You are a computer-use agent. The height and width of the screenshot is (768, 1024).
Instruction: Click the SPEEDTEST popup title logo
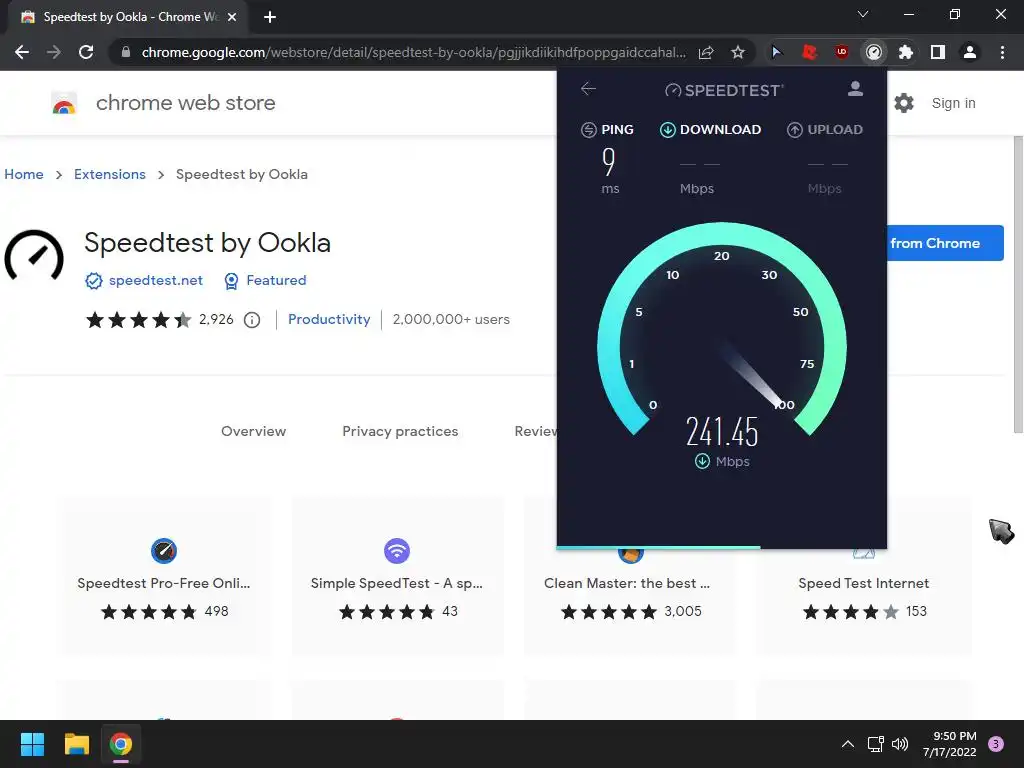[x=724, y=90]
